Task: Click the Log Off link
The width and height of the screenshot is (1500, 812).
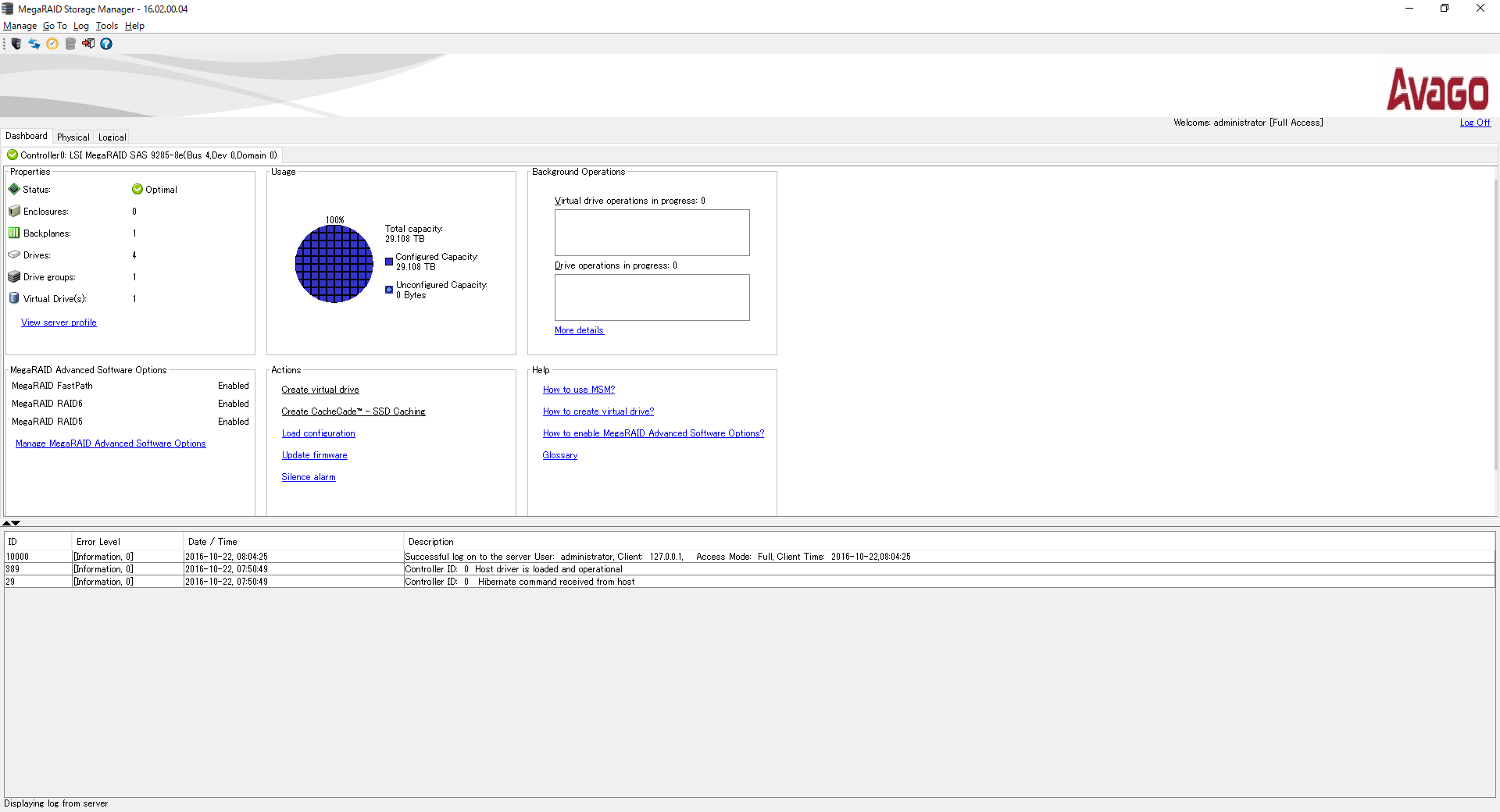Action: click(x=1475, y=123)
